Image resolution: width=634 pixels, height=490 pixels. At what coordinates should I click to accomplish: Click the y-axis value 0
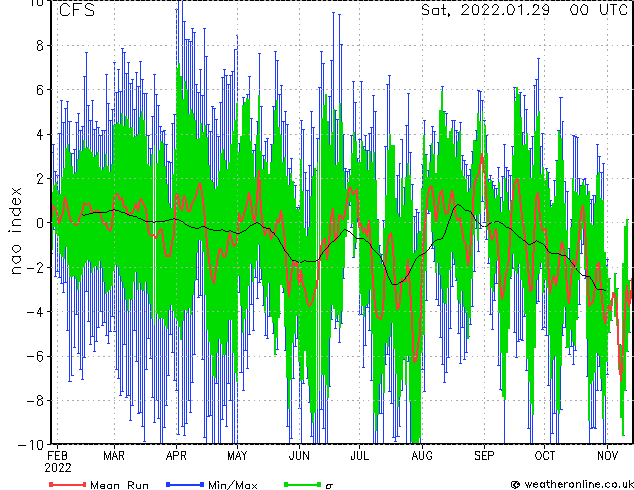point(40,223)
